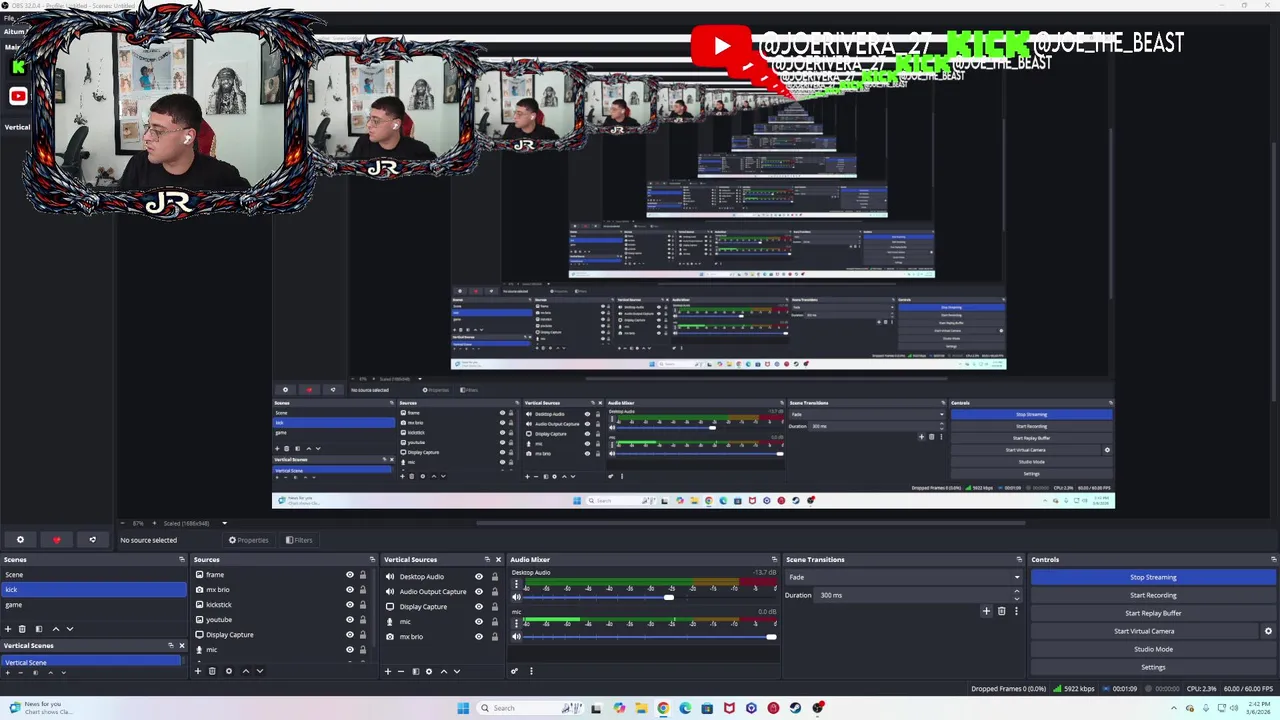
Task: Open advanced audio properties gears icon
Action: click(515, 671)
